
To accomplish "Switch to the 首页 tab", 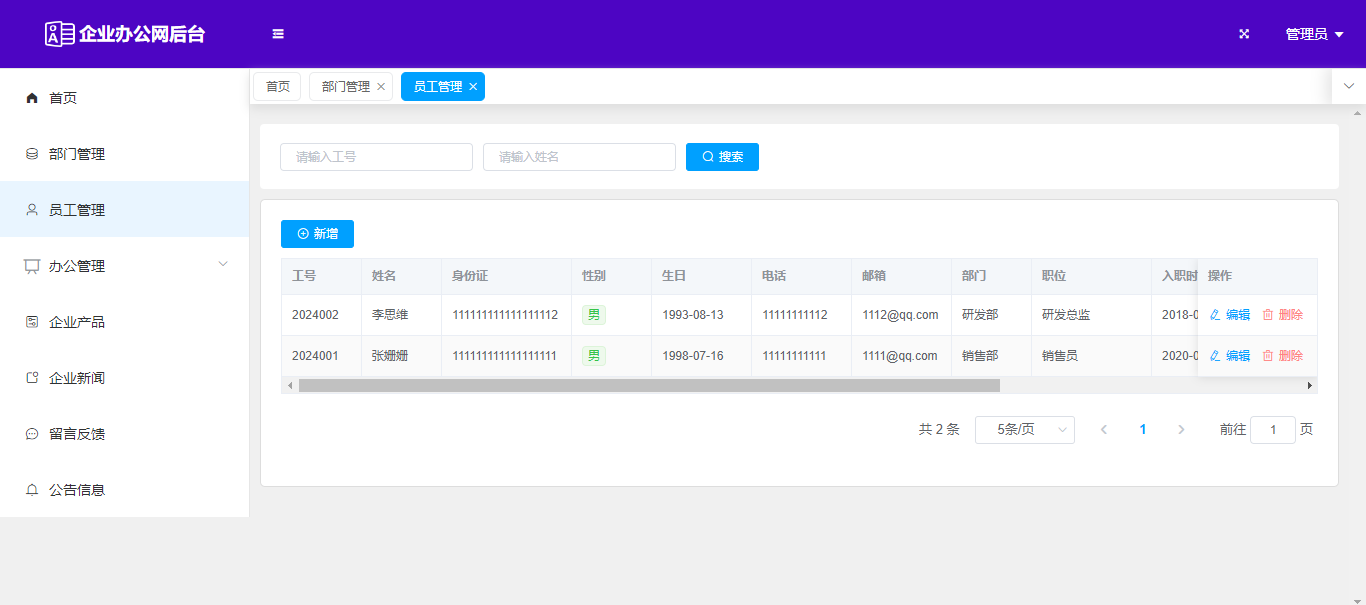I will tap(277, 87).
